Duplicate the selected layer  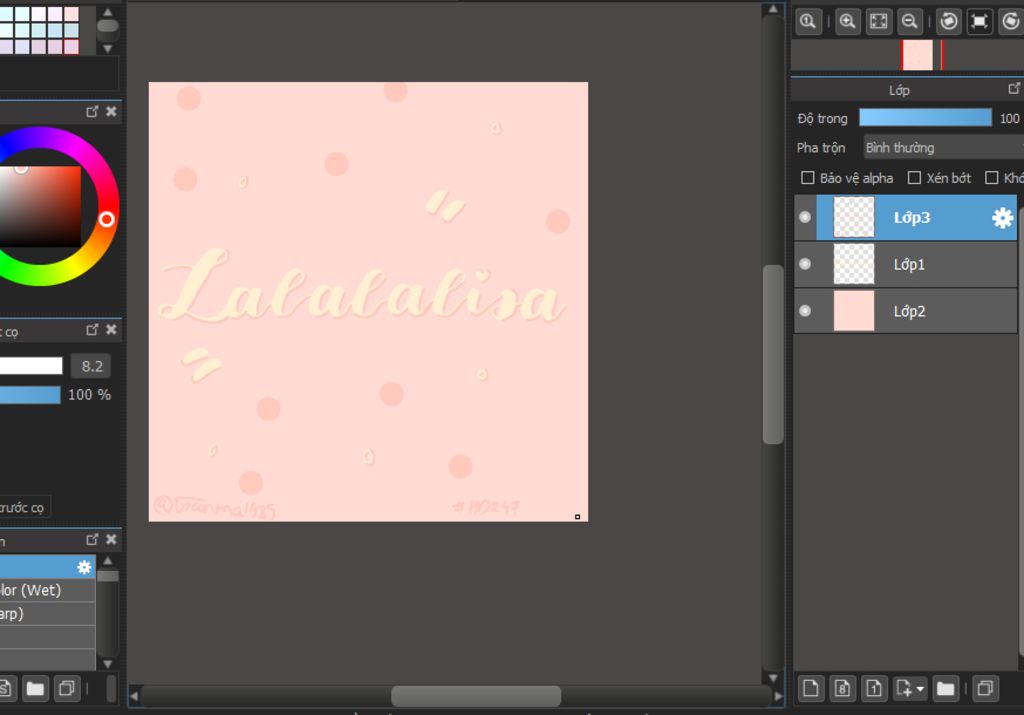985,688
